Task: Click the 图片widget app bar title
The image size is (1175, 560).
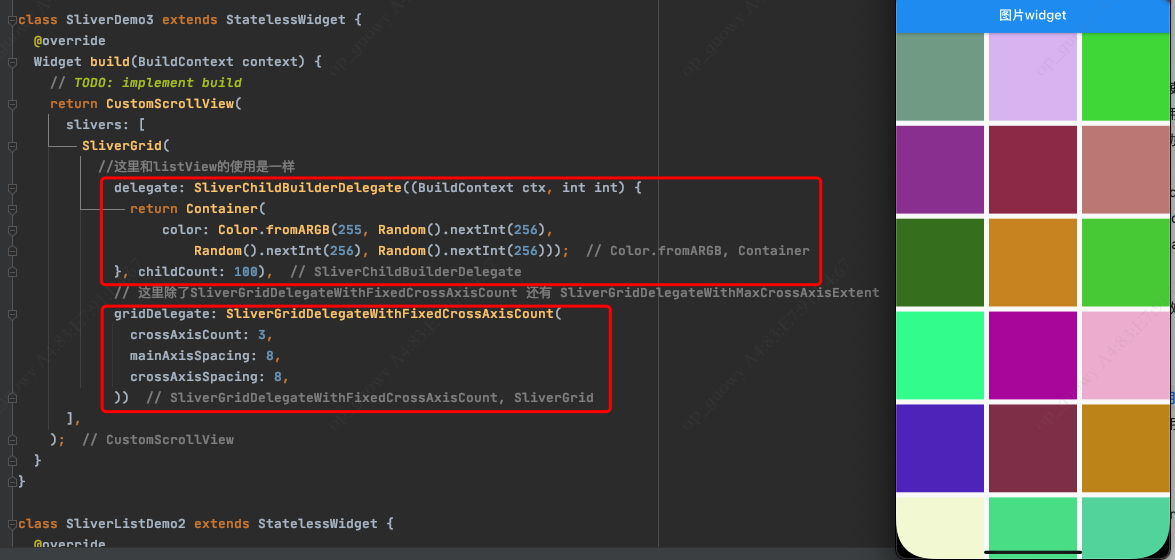Action: tap(1032, 15)
